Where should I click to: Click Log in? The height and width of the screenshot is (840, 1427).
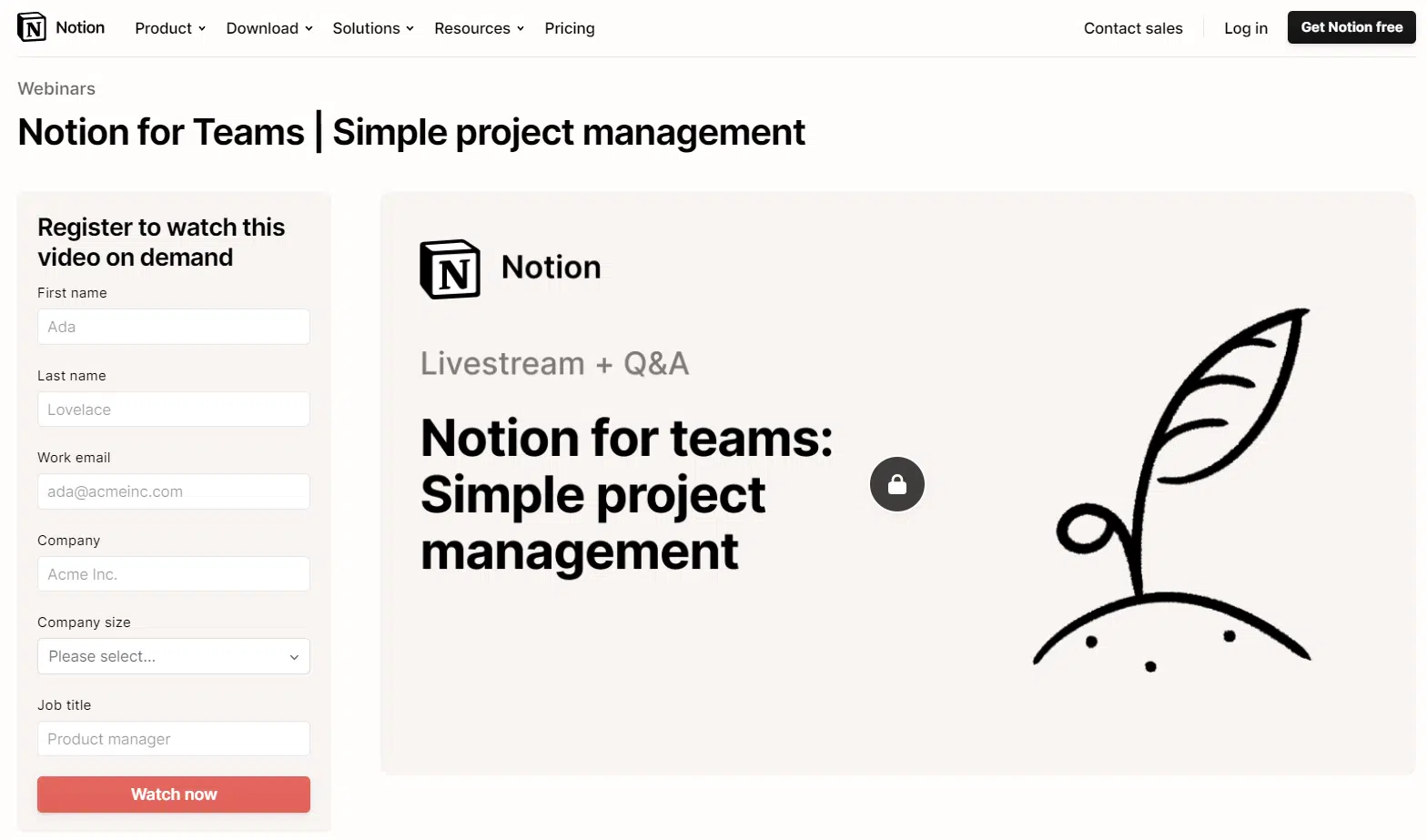[x=1246, y=28]
